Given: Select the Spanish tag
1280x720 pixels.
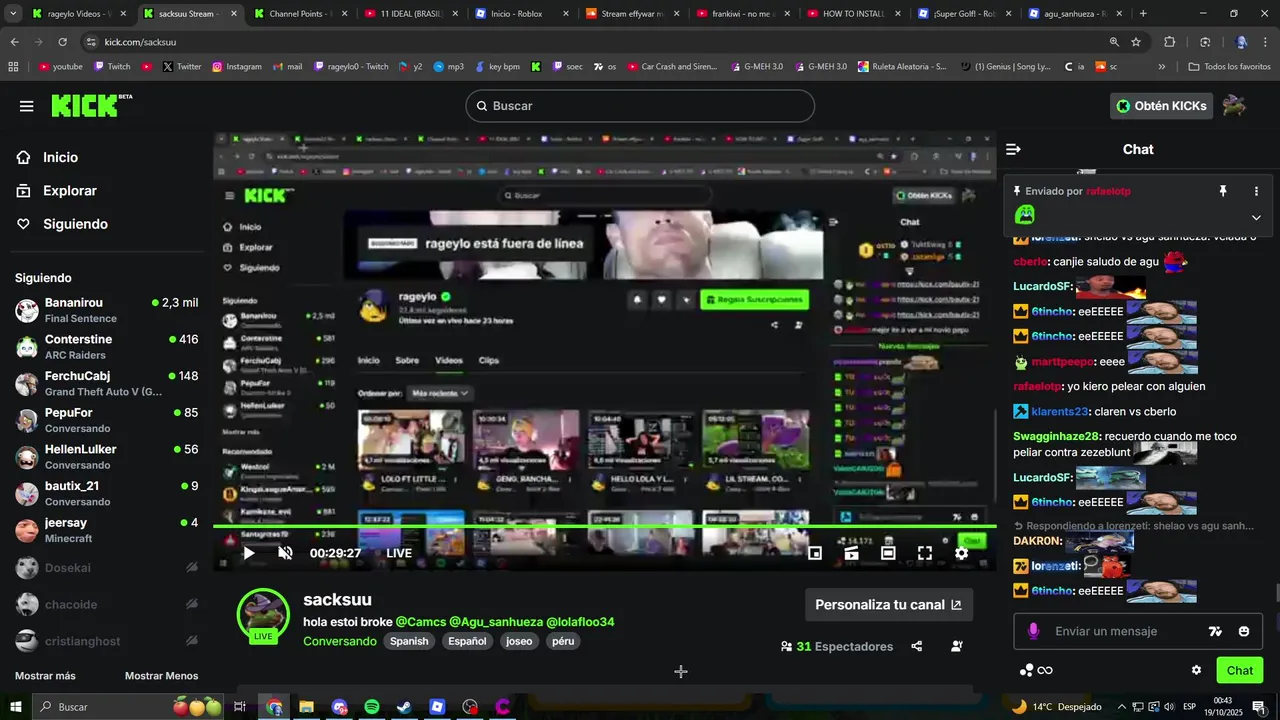Looking at the screenshot, I should click(x=409, y=641).
